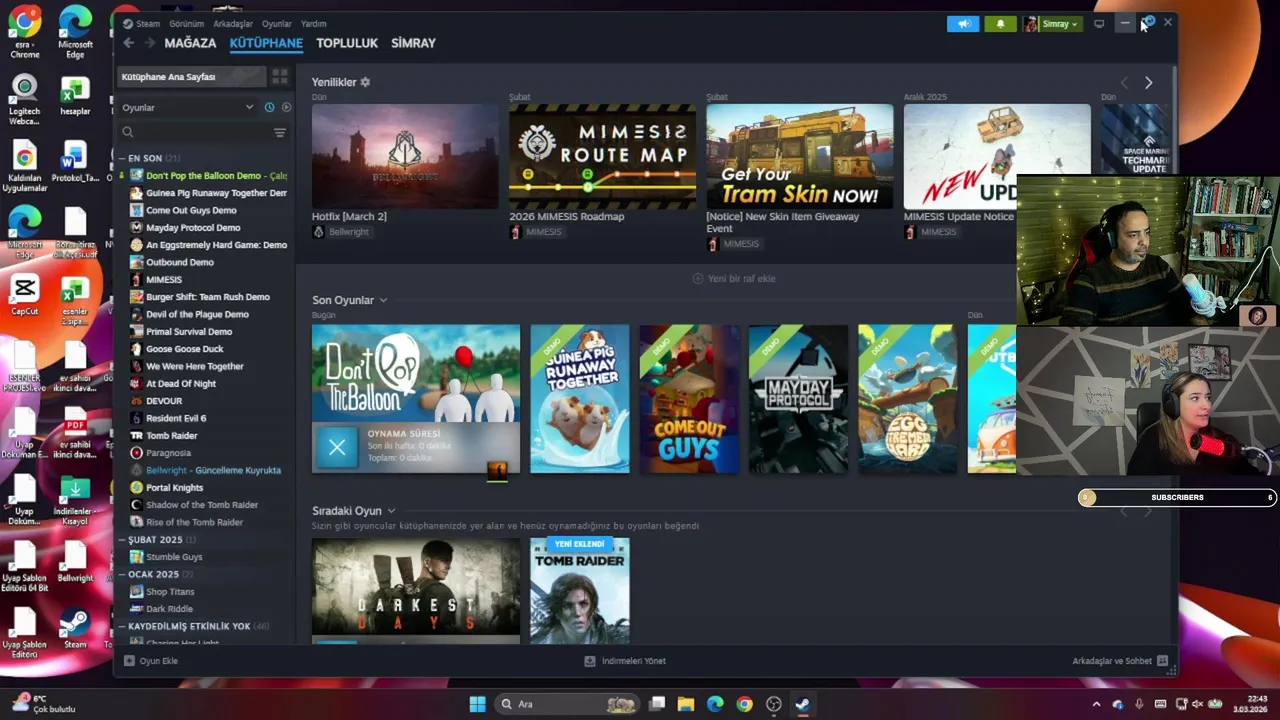The image size is (1280, 720).
Task: Open Hotfix March 2 Bellwright news thumbnail
Action: [405, 156]
